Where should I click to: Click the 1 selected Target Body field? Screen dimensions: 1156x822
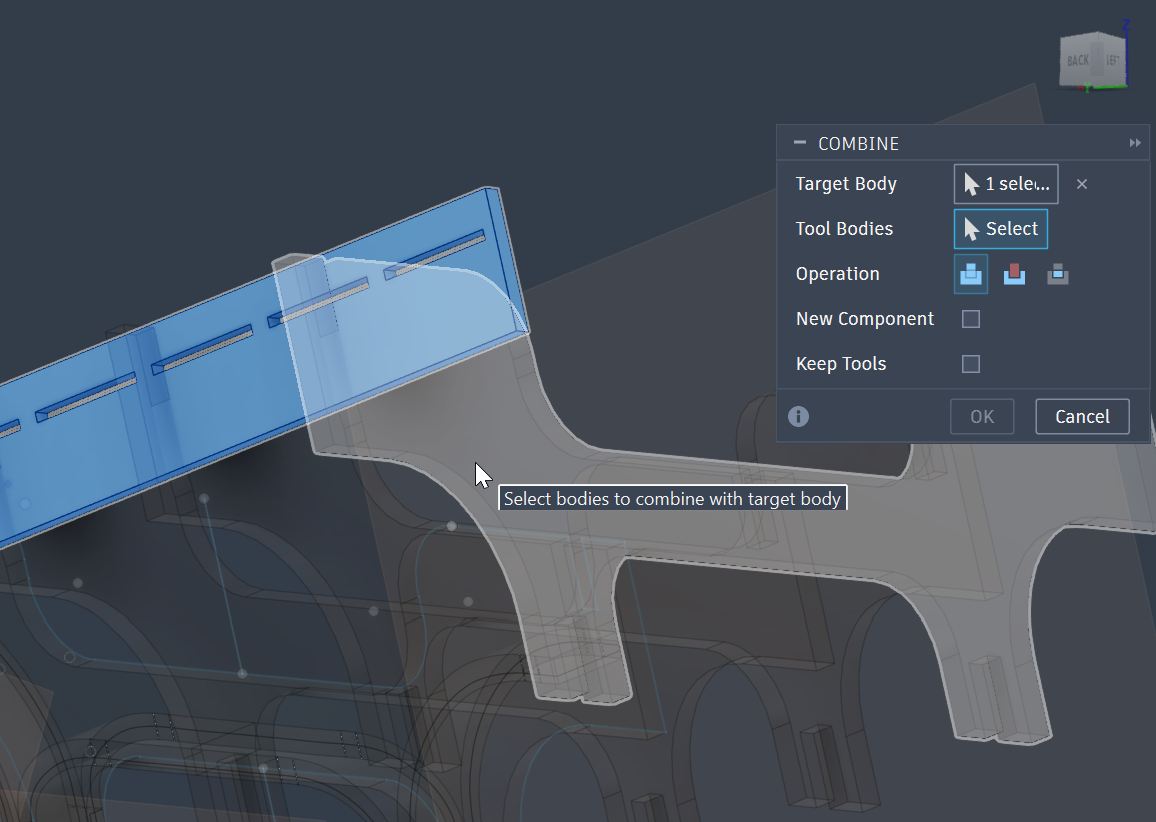click(x=1005, y=184)
